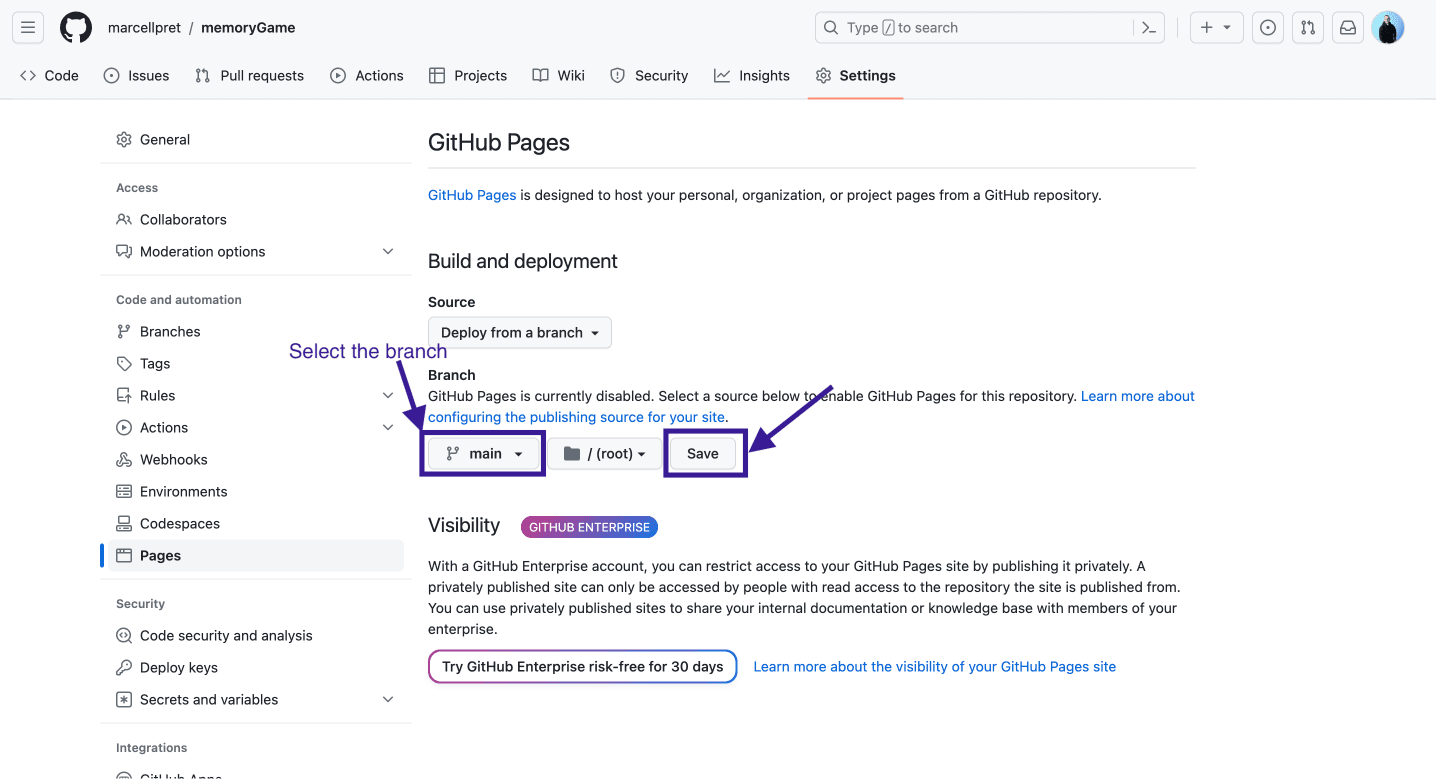Image resolution: width=1436 pixels, height=779 pixels.
Task: Click your profile avatar in the top right
Action: point(1388,27)
